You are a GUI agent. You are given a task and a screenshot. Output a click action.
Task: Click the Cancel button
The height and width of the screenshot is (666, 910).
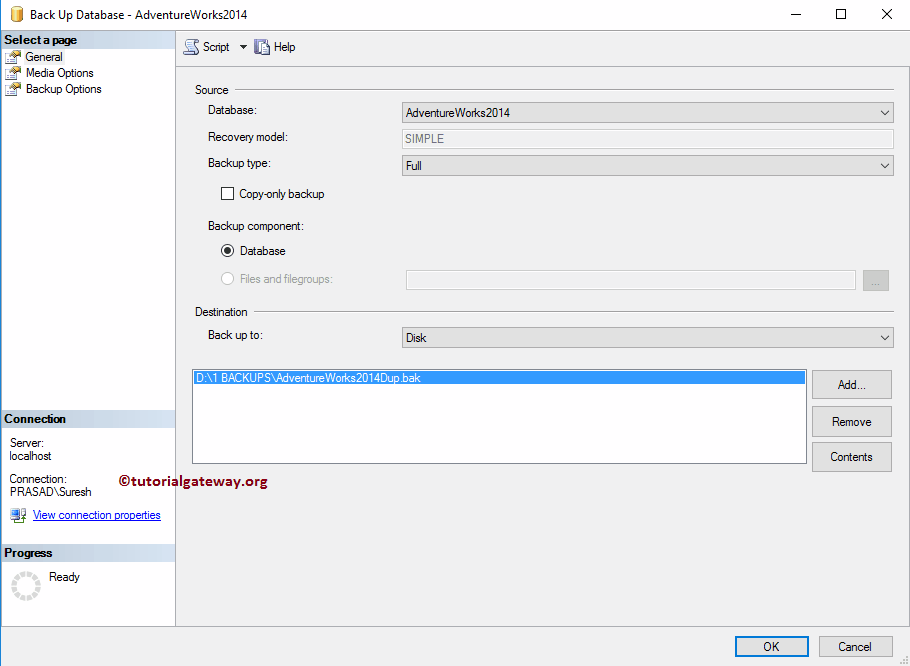coord(855,647)
